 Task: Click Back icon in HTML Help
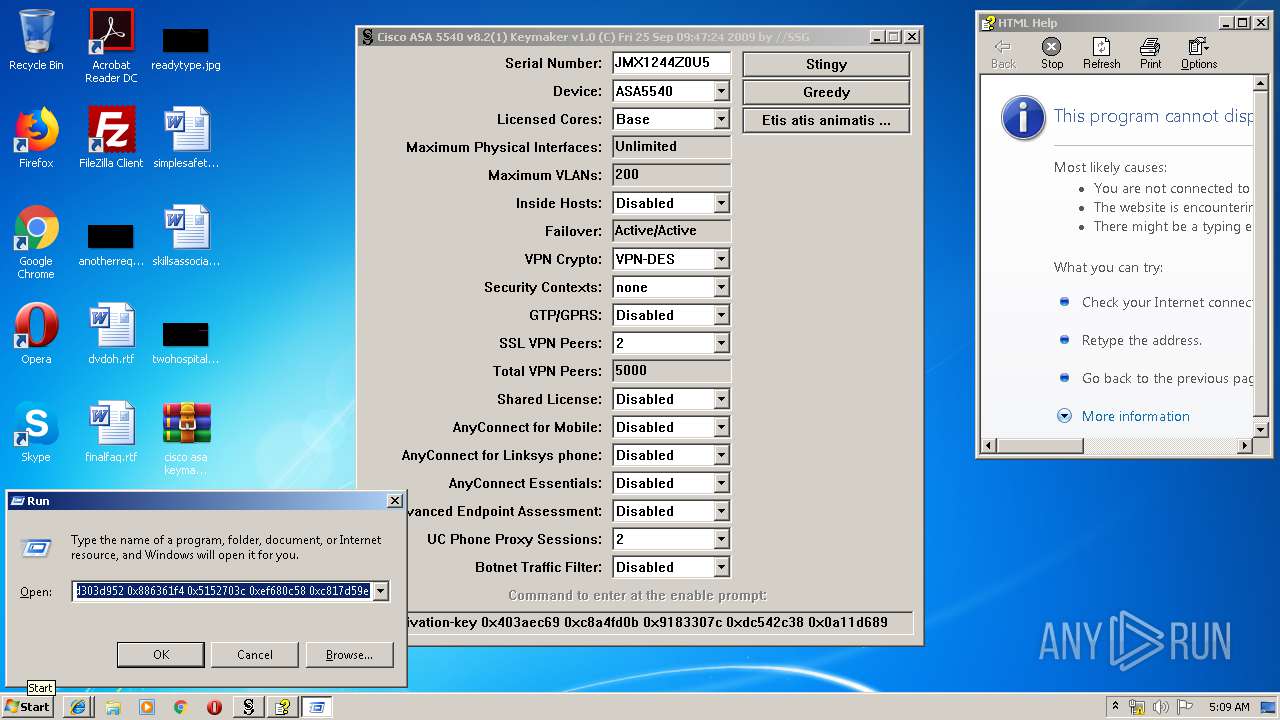1003,54
